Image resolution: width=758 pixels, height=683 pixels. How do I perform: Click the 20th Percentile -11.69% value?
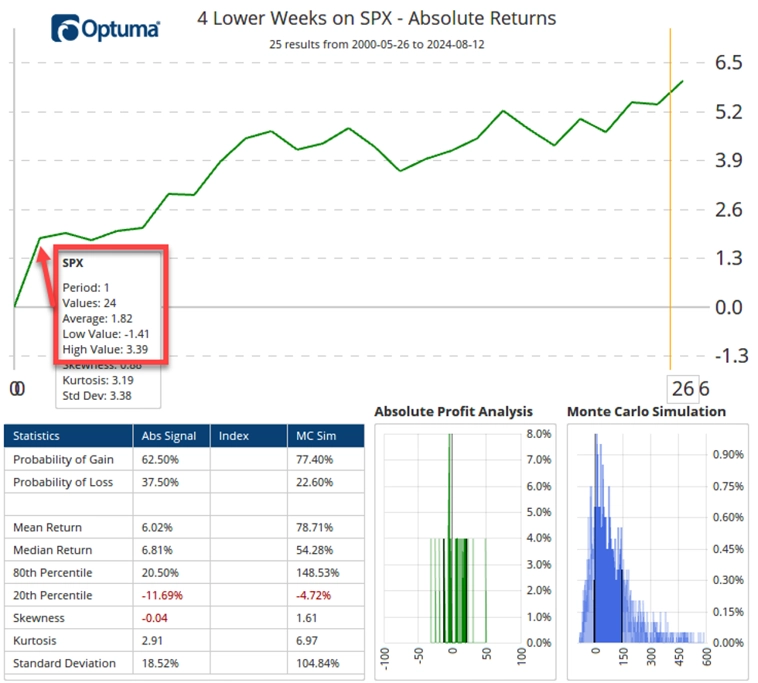coord(162,595)
